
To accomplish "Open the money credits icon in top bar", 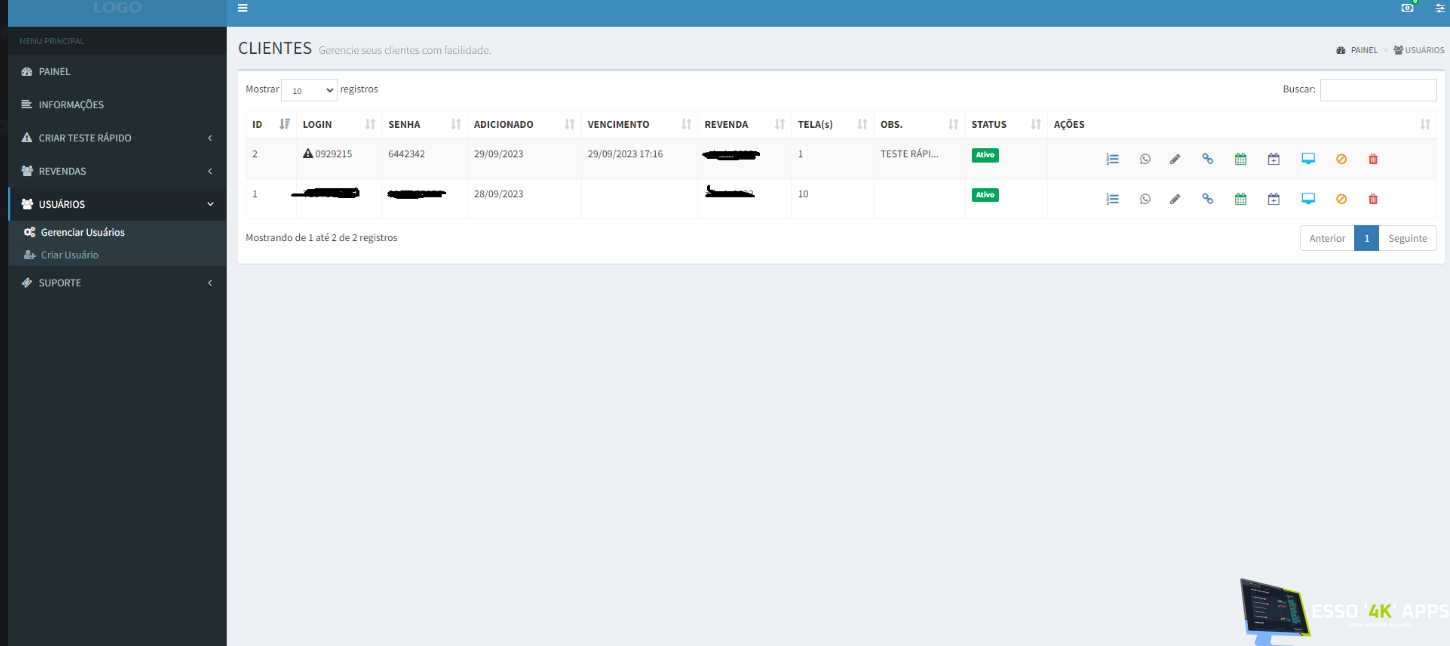I will point(1408,8).
